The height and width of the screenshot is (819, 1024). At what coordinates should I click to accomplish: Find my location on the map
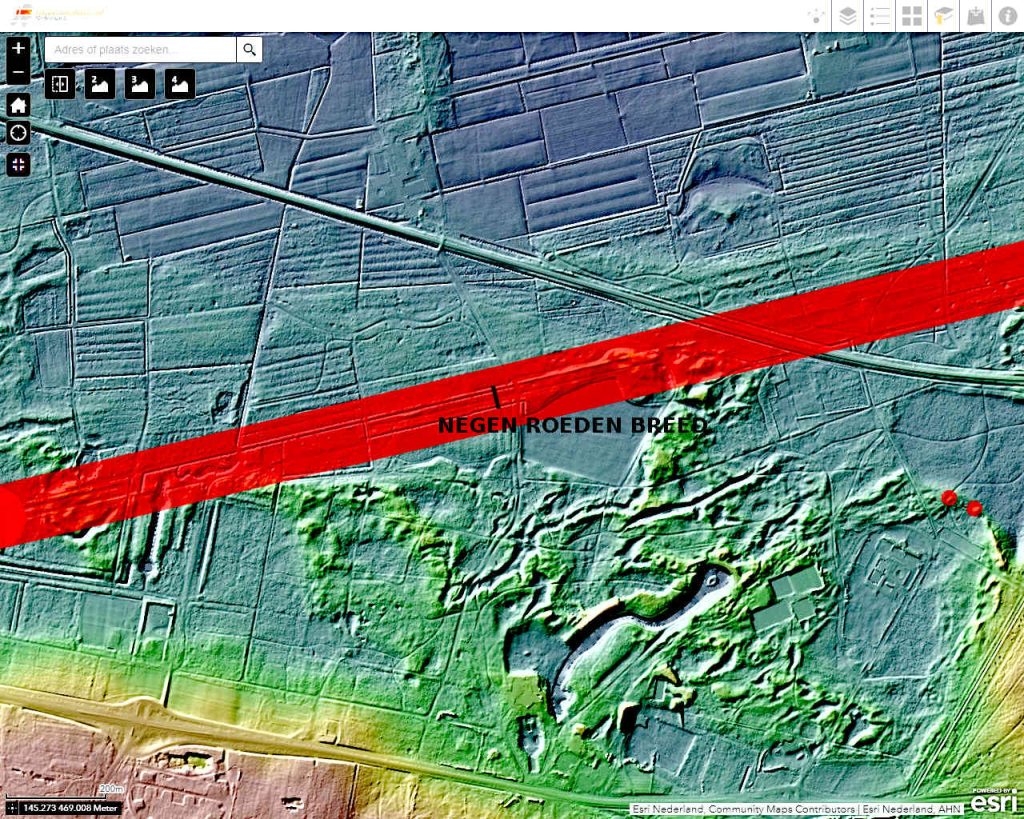(x=18, y=133)
